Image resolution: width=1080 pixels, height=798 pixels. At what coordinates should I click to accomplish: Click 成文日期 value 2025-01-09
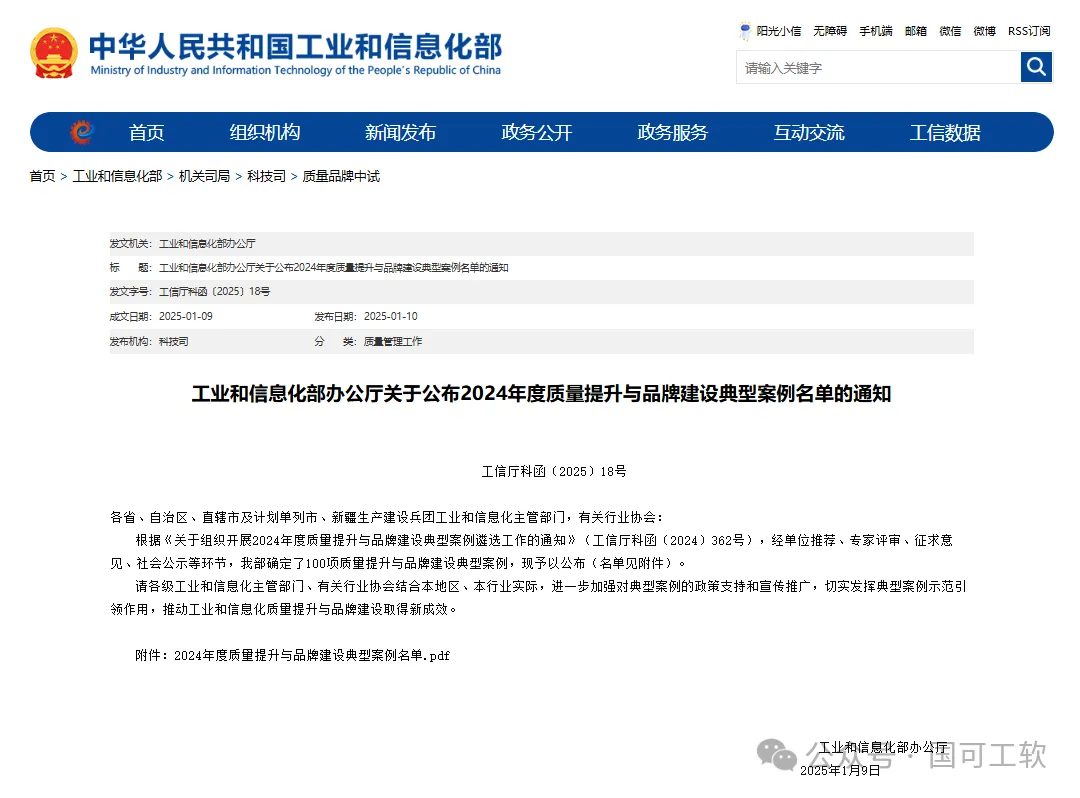(x=185, y=317)
